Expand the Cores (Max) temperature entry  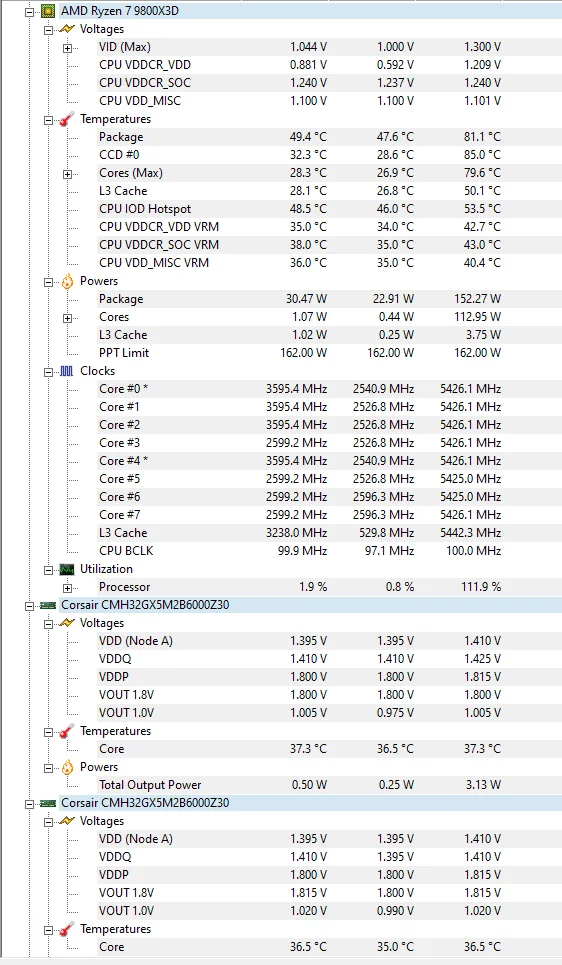click(x=68, y=174)
